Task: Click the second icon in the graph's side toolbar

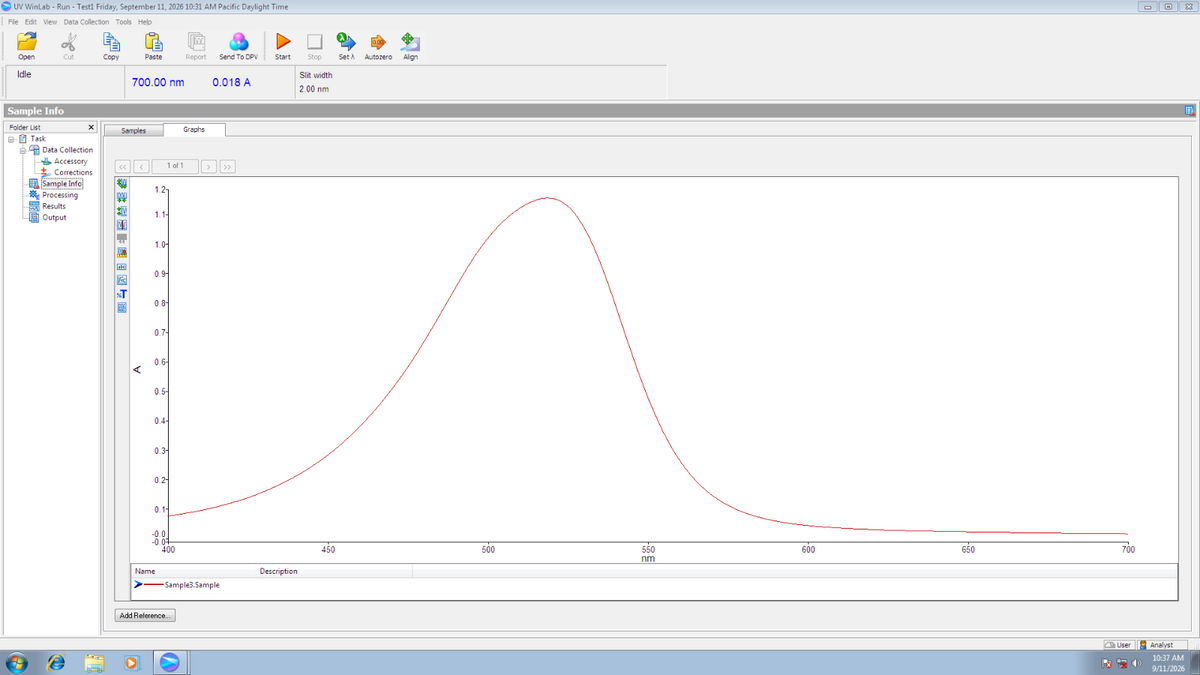Action: pos(122,197)
